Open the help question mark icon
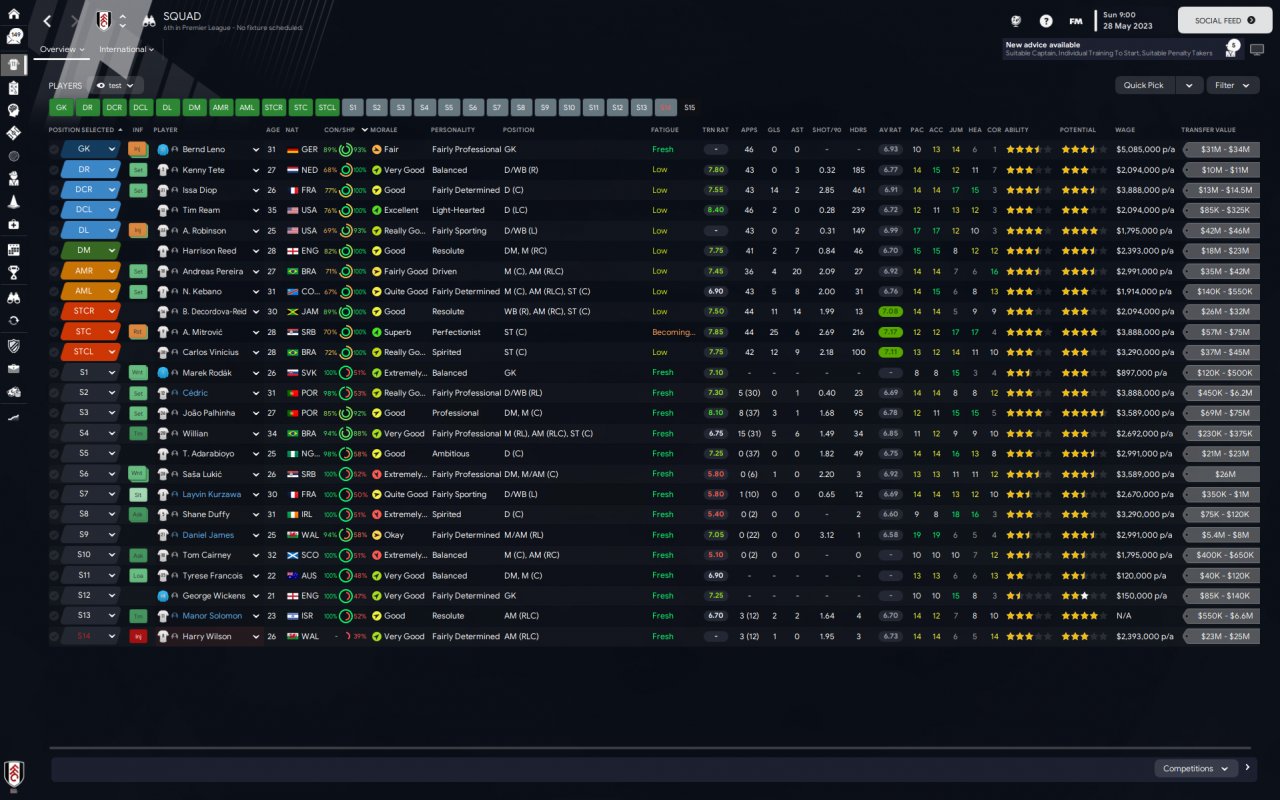 click(x=1046, y=20)
